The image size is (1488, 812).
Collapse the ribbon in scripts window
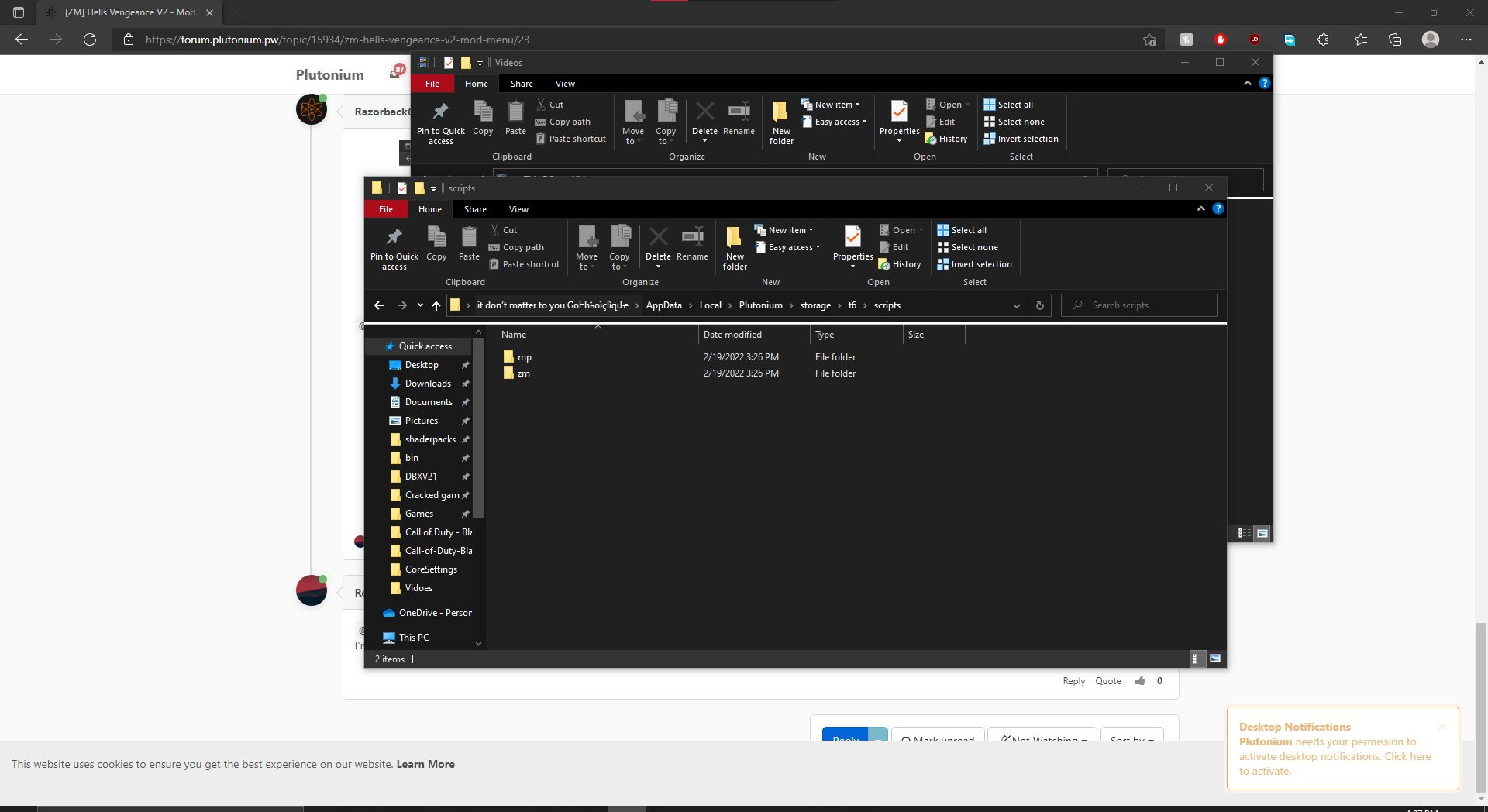(1201, 208)
